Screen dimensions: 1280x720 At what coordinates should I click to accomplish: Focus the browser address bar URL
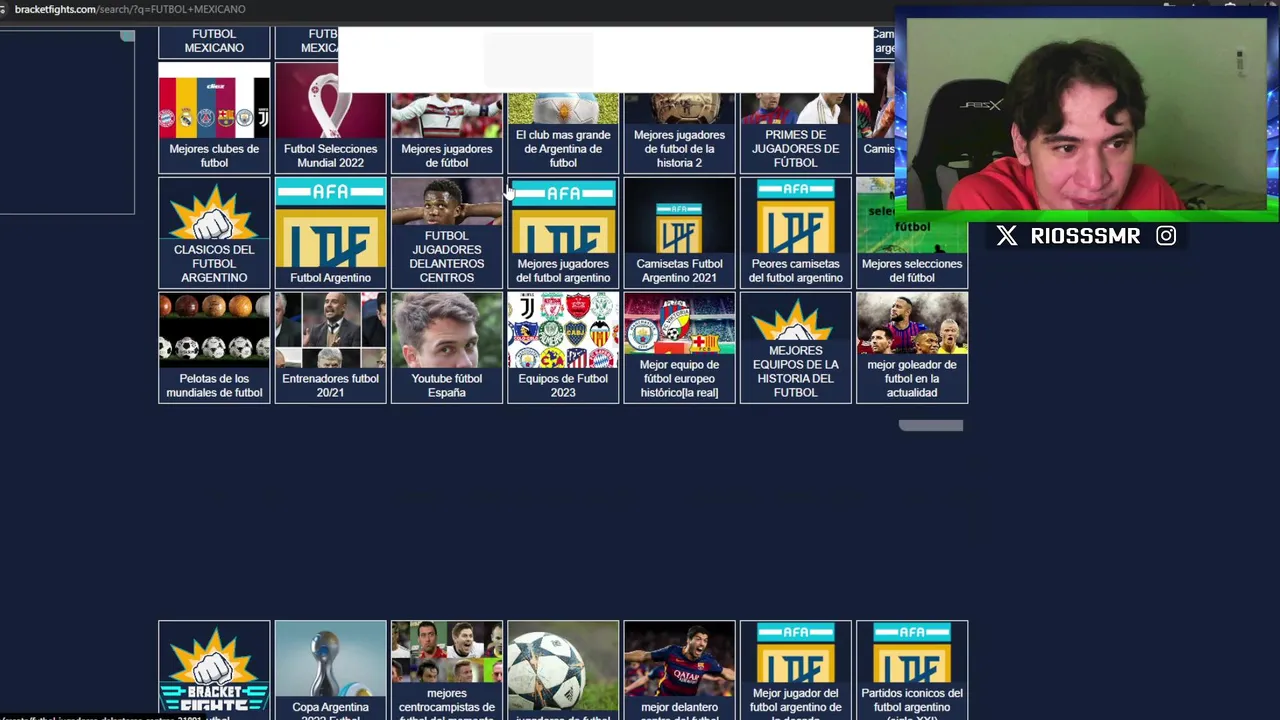pyautogui.click(x=130, y=9)
